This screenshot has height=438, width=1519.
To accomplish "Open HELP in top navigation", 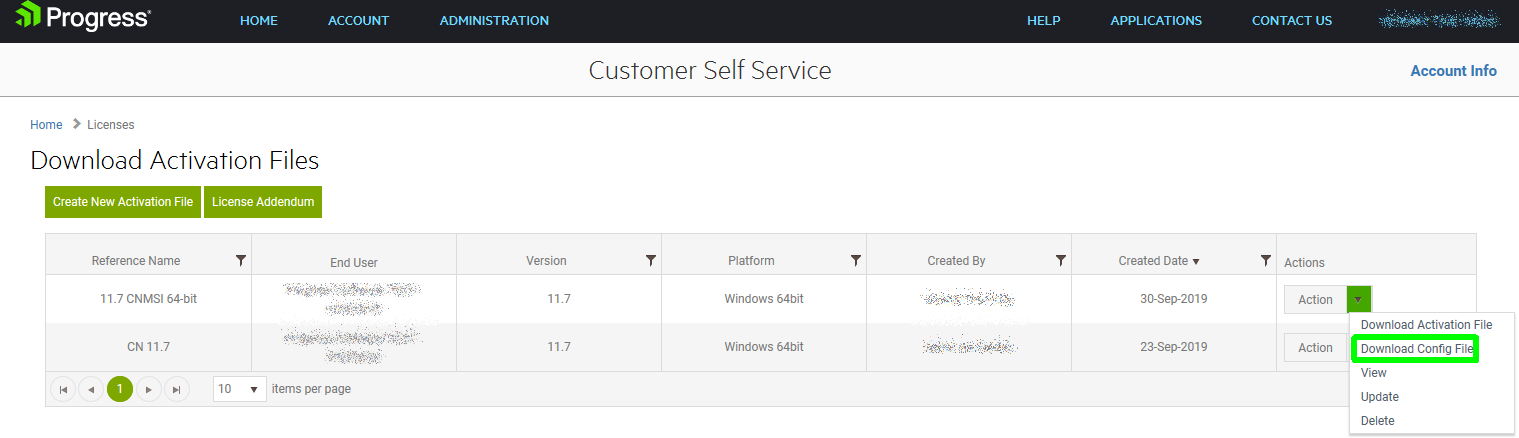I will coord(1044,20).
